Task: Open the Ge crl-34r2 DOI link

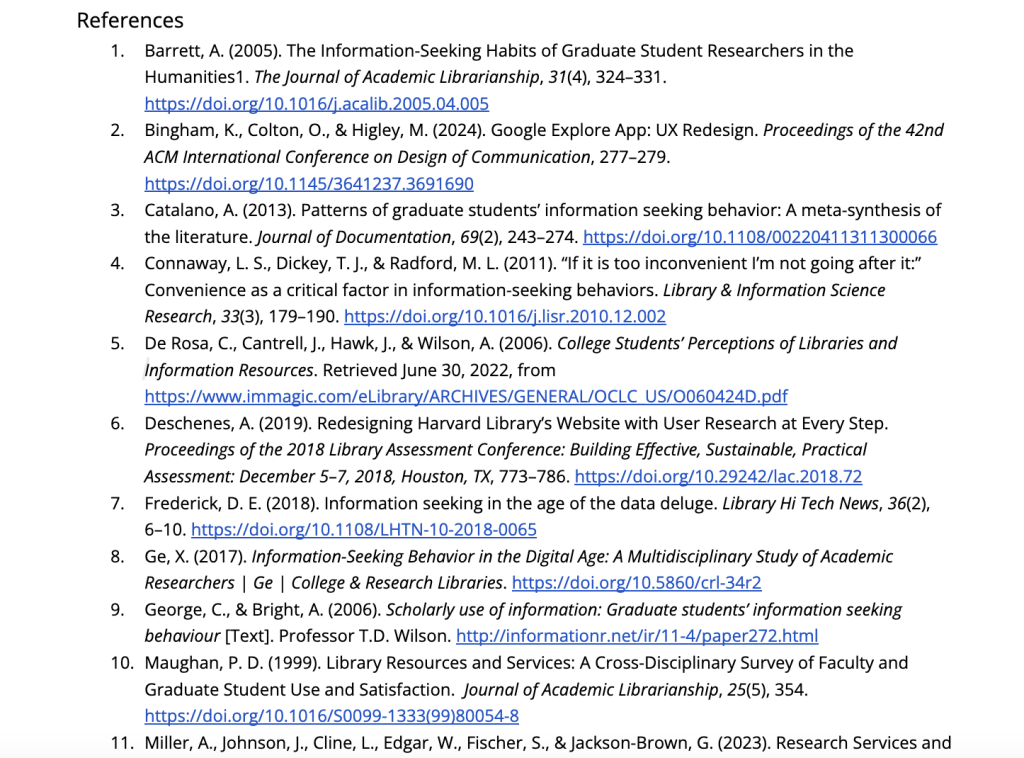Action: [636, 582]
